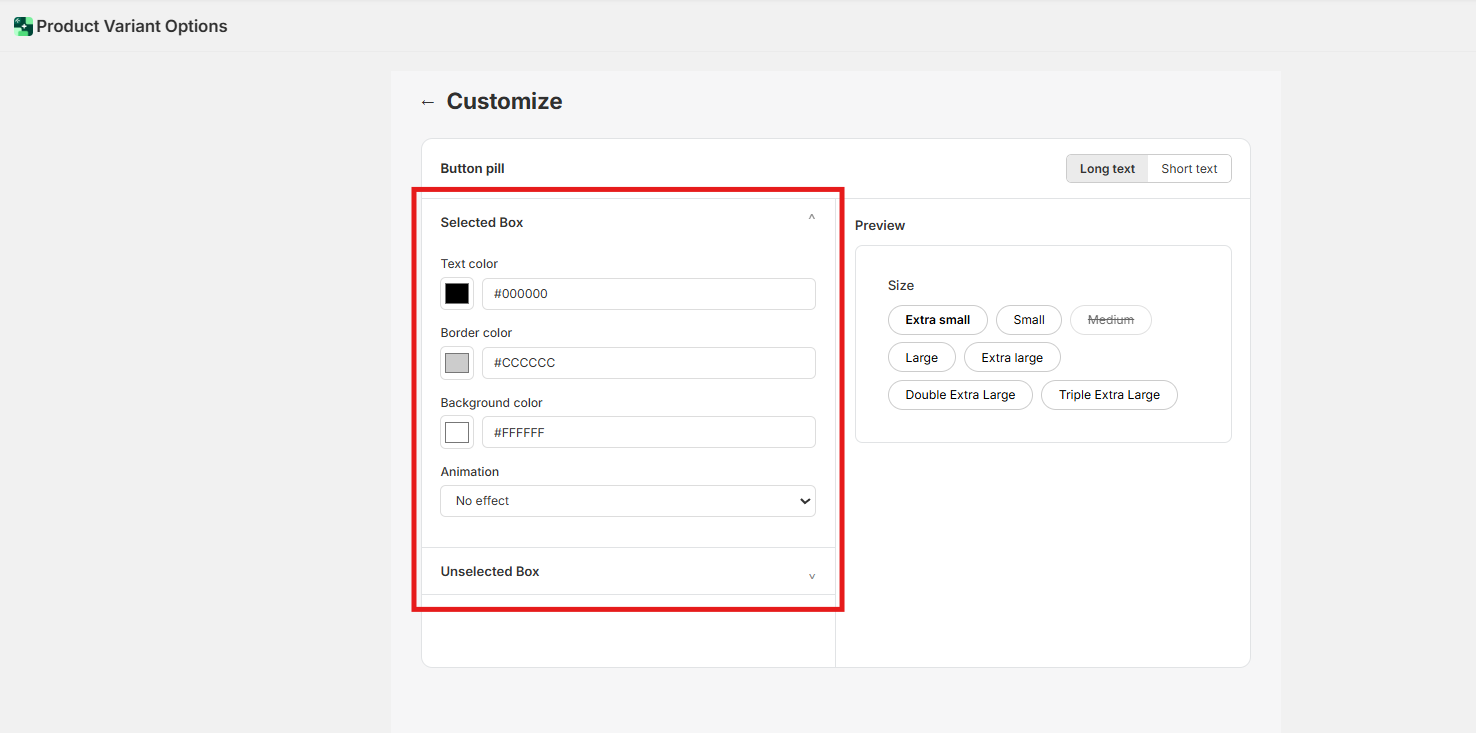Click the crossed-out Medium size pill
This screenshot has width=1476, height=733.
pyautogui.click(x=1111, y=320)
